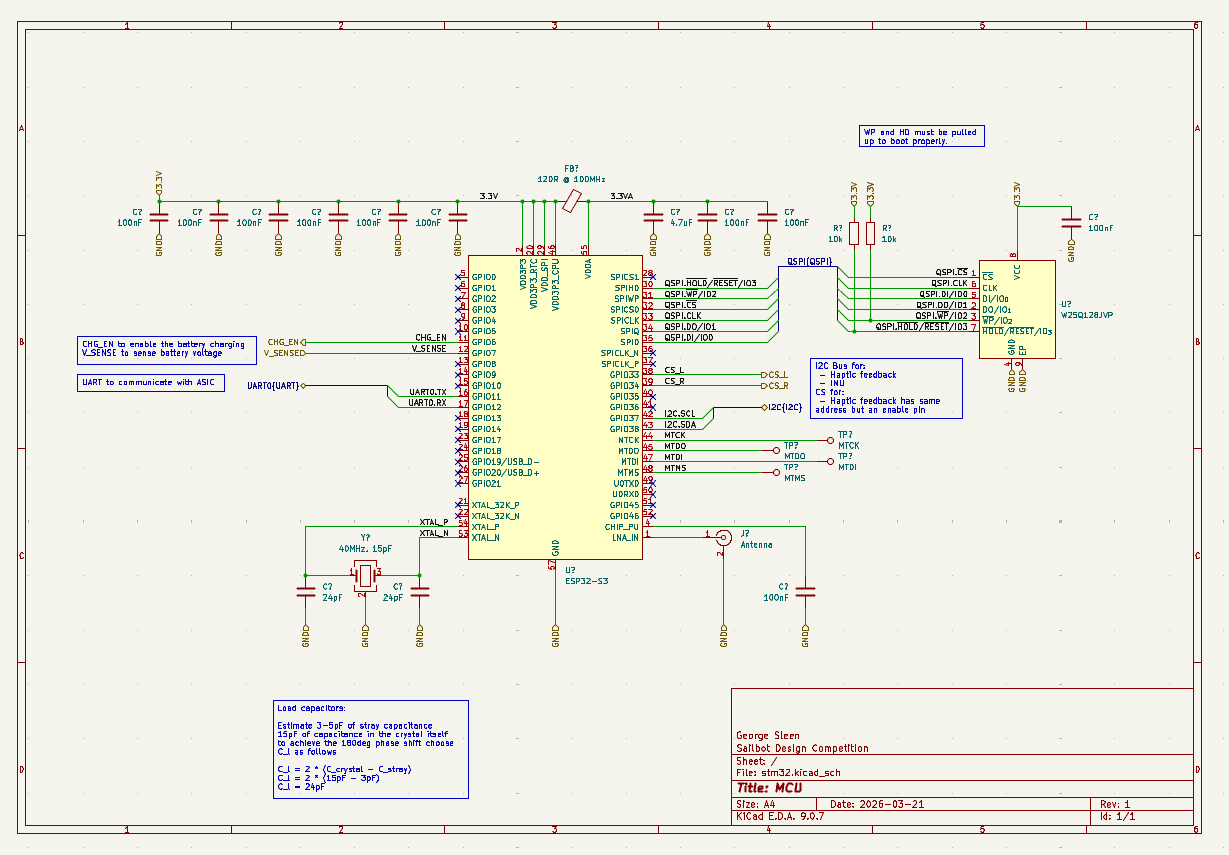Click the 'File: stm32.kicad_sch' field

coord(788,772)
